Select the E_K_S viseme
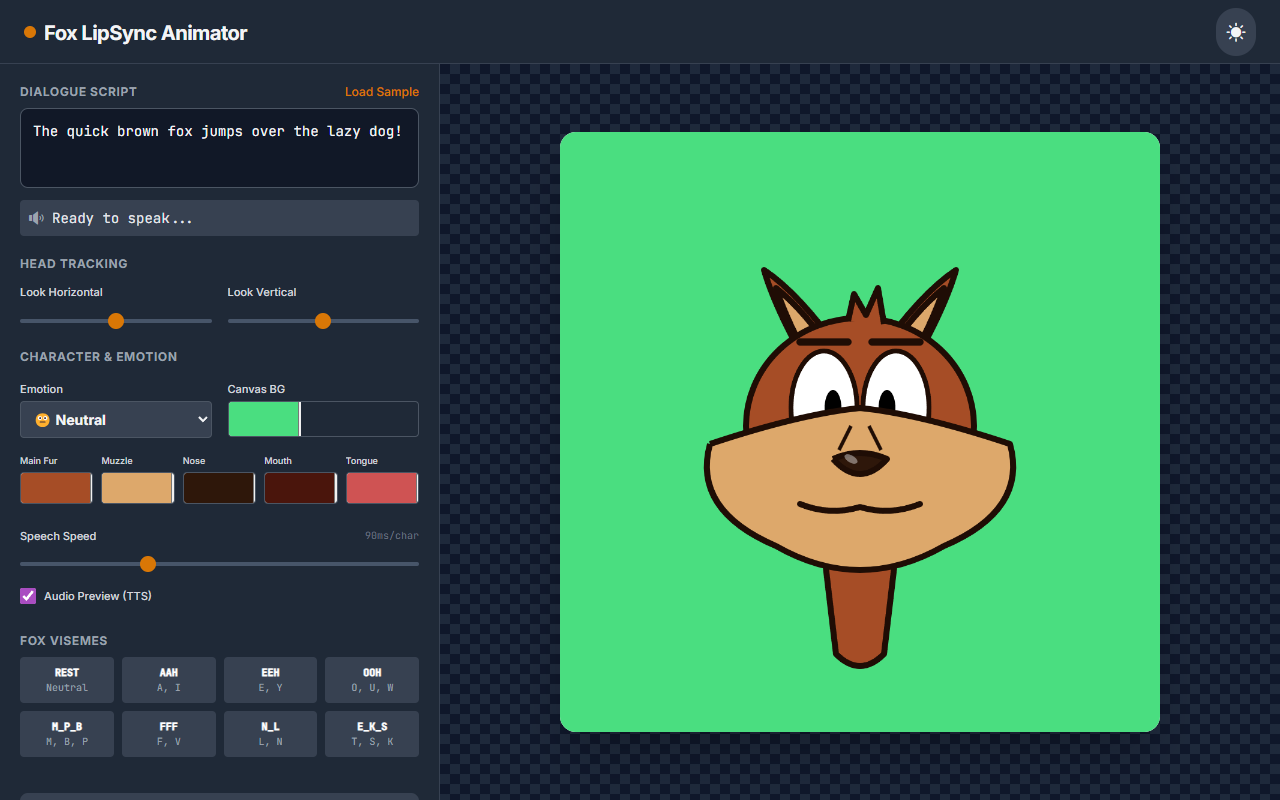Screen dimensions: 1280x800 (x=371, y=734)
